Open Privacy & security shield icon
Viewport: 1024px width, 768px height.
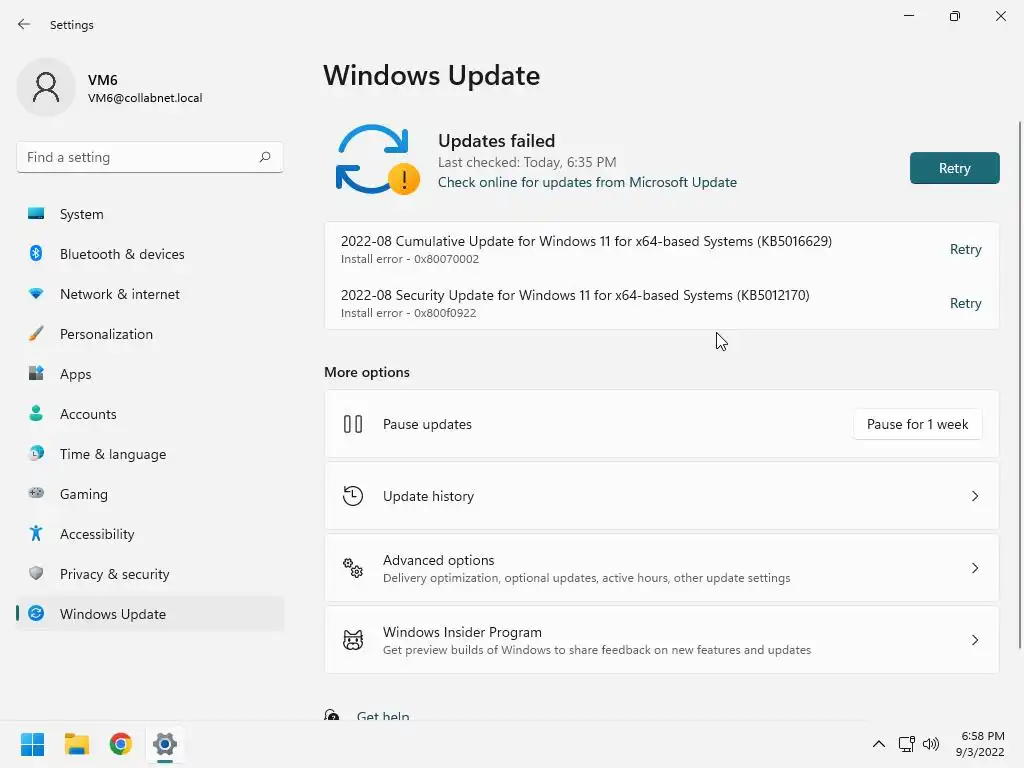[x=36, y=573]
